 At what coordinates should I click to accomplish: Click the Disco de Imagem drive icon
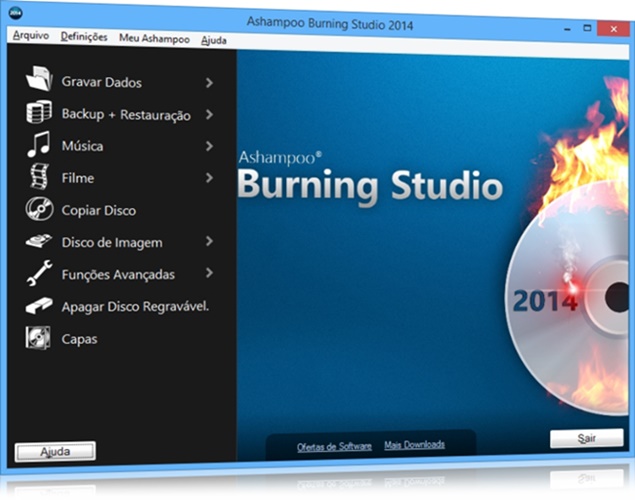click(x=39, y=241)
